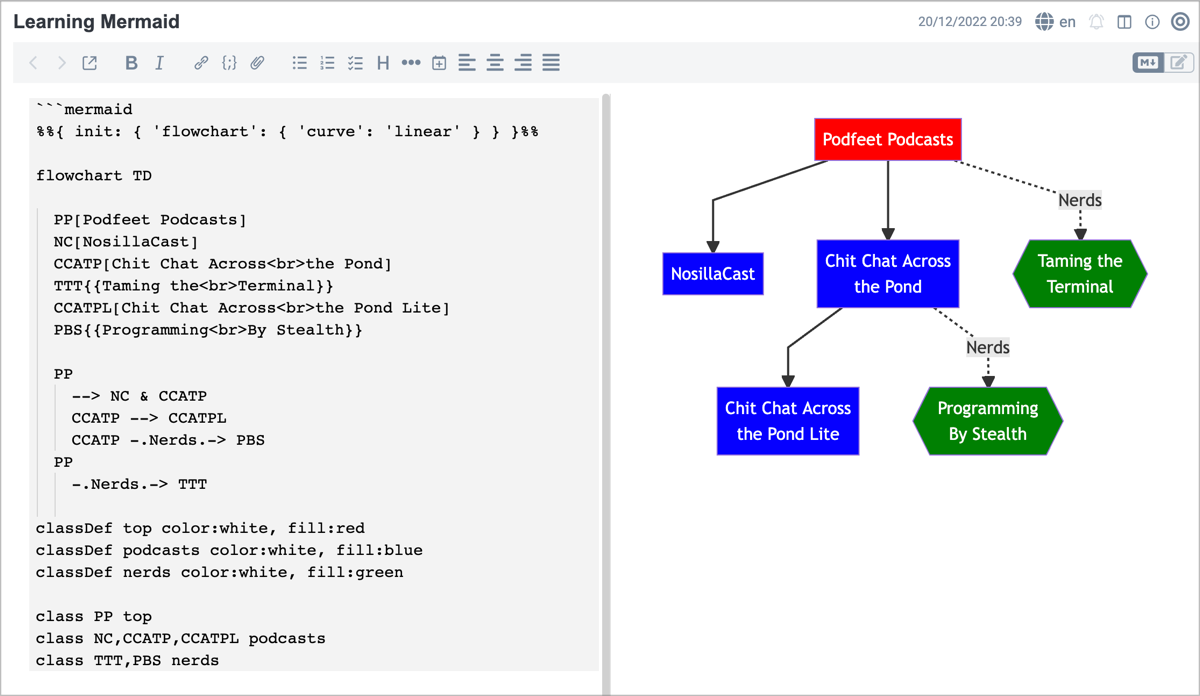This screenshot has height=696, width=1200.
Task: Click the red 'Podfeet Podcasts' diagram node
Action: click(888, 140)
